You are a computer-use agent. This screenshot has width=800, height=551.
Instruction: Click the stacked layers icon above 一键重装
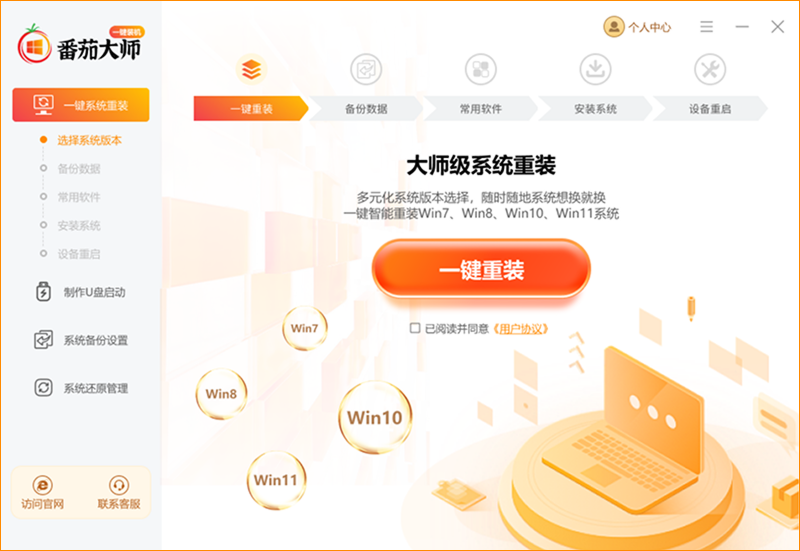click(x=251, y=69)
